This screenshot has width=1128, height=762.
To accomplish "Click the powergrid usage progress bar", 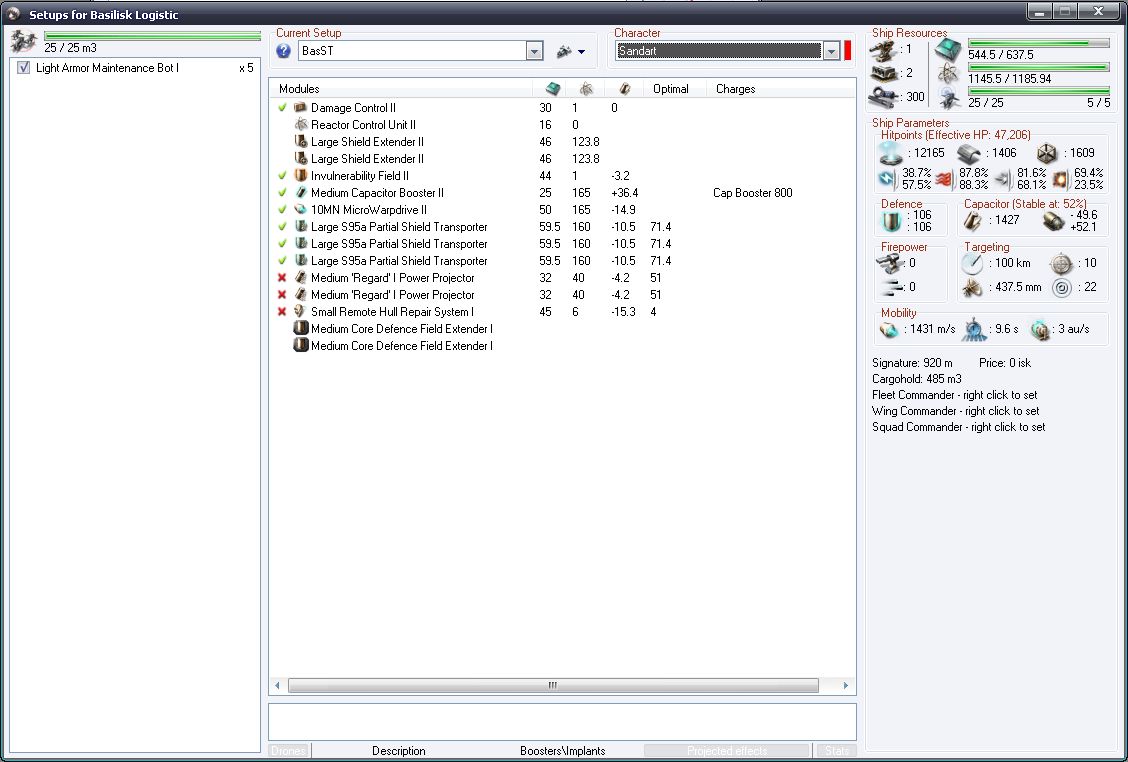I will pos(1039,68).
